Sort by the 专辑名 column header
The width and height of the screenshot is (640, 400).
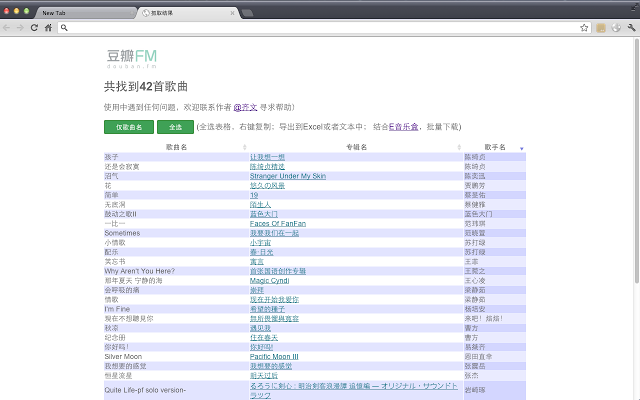tap(356, 147)
